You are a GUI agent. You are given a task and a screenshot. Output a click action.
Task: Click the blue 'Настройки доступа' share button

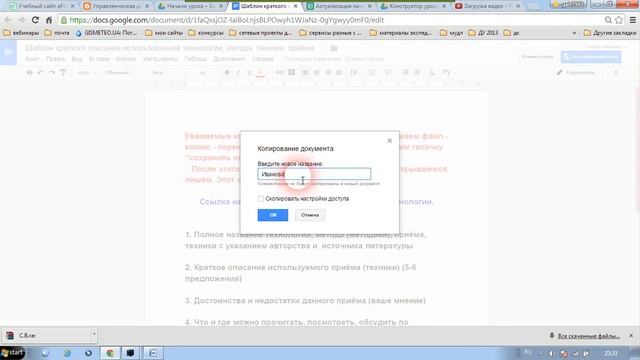[x=591, y=57]
